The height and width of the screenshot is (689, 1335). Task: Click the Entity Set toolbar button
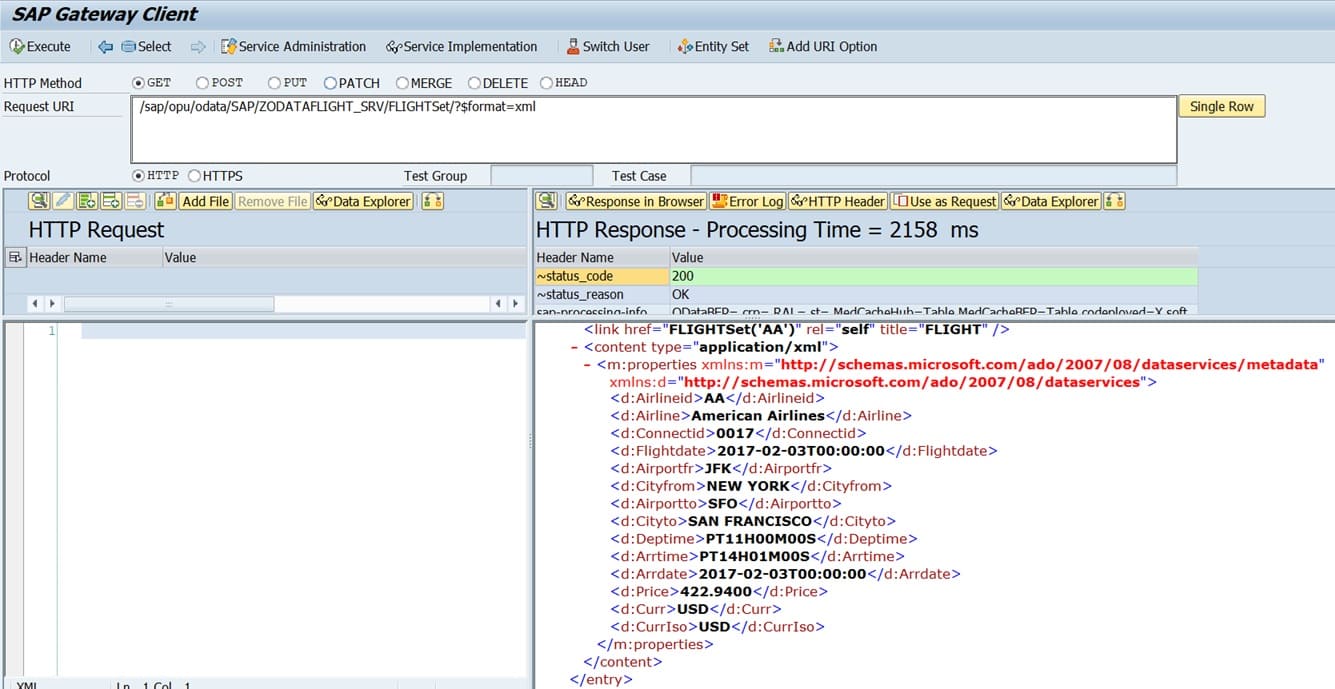point(712,46)
